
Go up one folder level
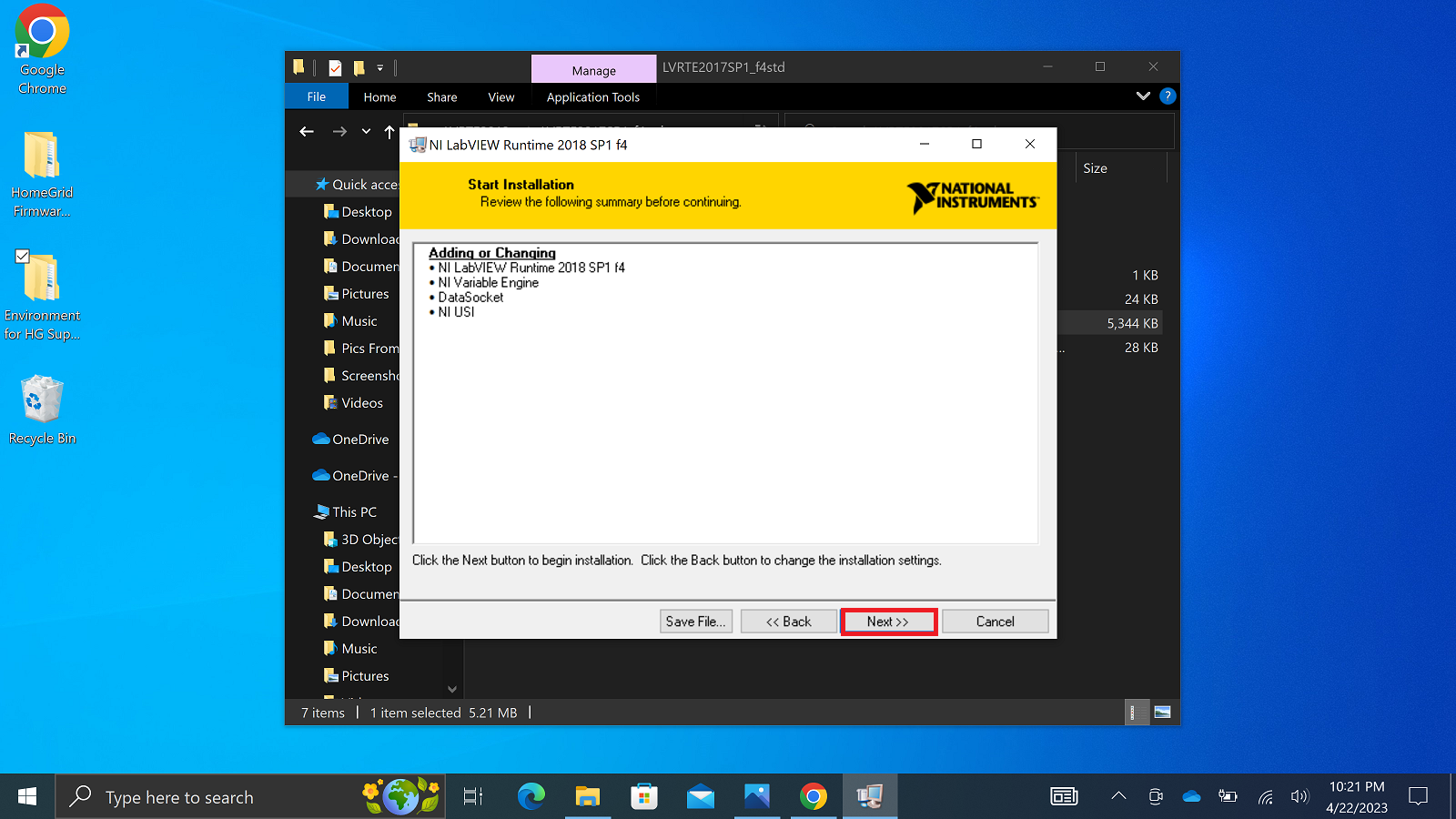389,132
